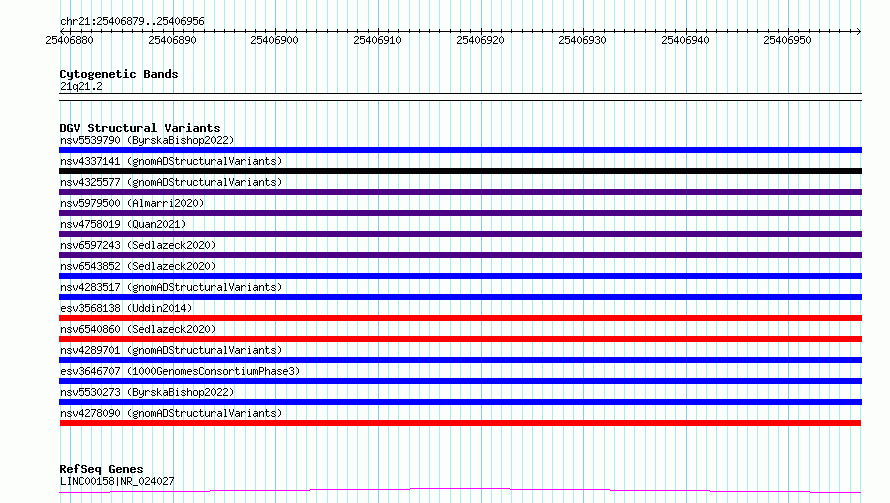Click the purple bar under nsv6597243
Image resolution: width=890 pixels, height=503 pixels.
(460, 255)
